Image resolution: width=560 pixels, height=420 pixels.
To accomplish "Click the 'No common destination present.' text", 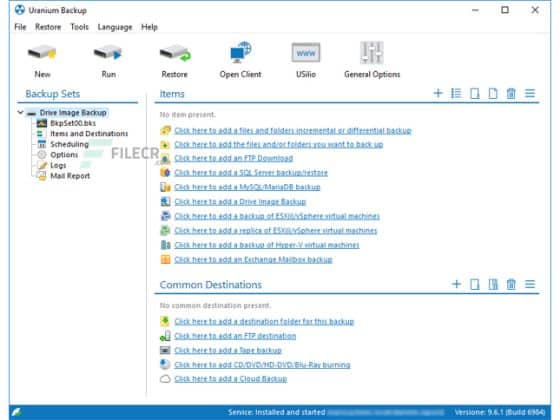I will [x=215, y=306].
